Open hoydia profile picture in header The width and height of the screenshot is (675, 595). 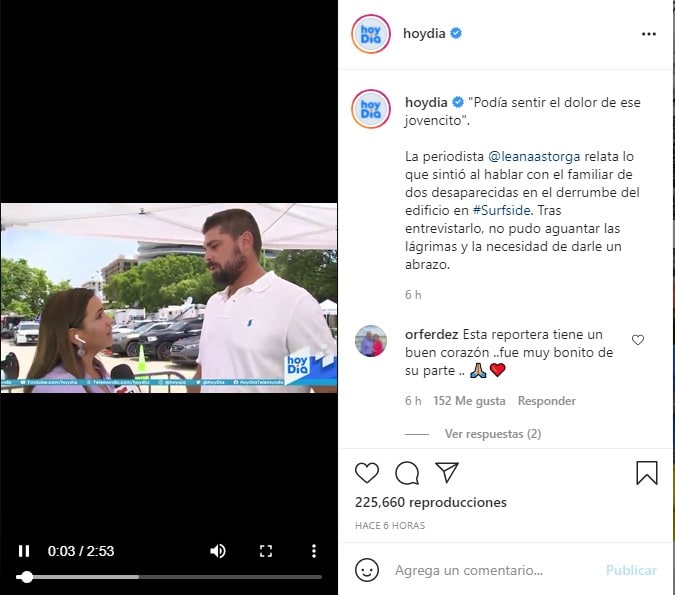coord(371,34)
